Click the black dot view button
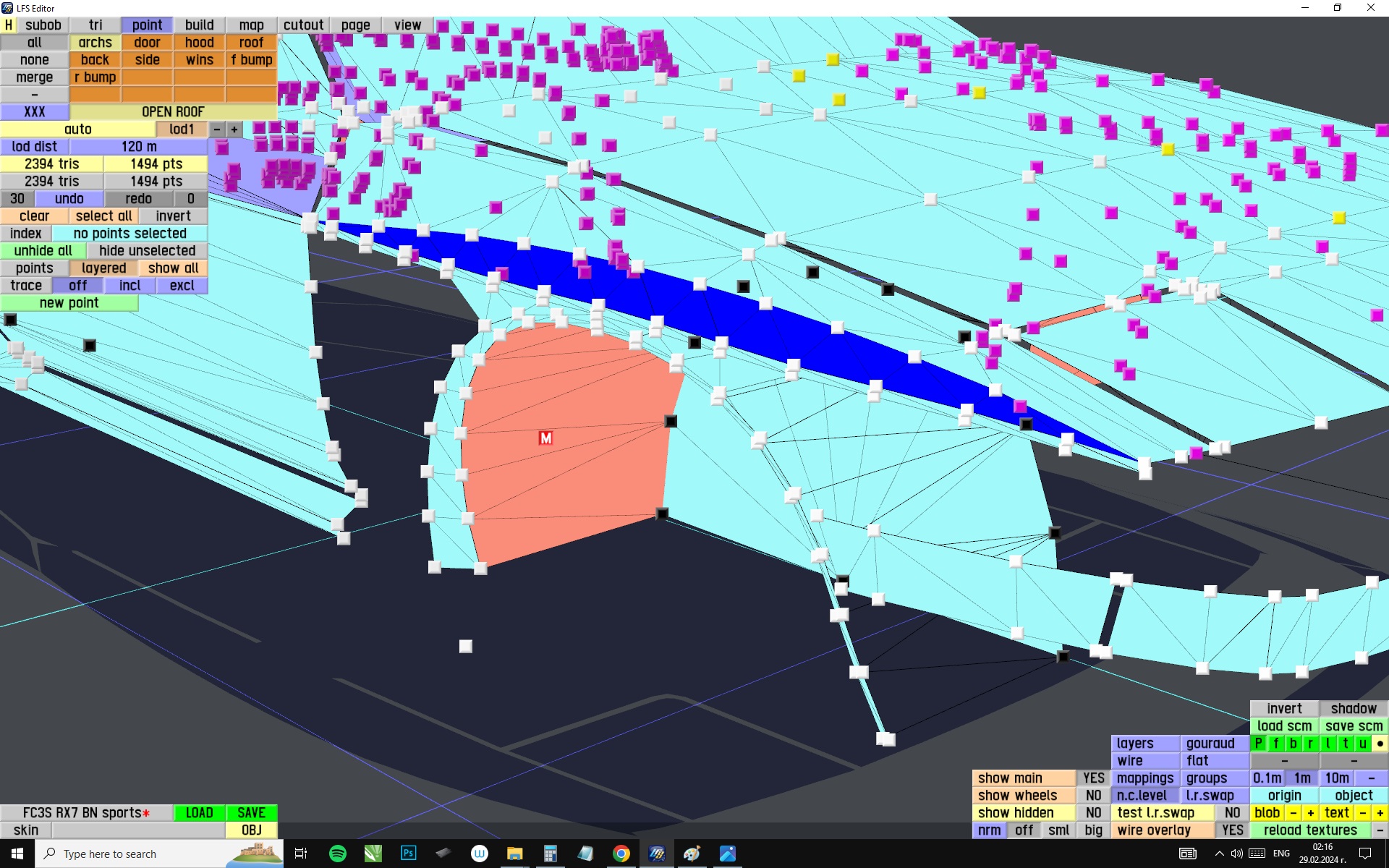This screenshot has width=1389, height=868. coord(1380,744)
